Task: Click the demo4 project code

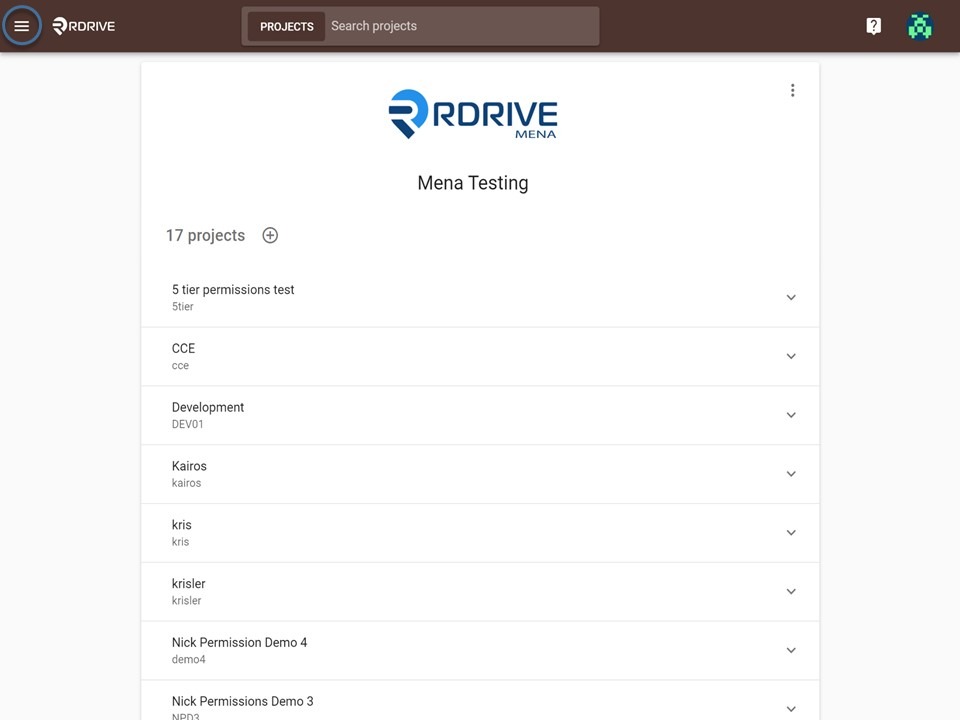Action: pyautogui.click(x=189, y=659)
